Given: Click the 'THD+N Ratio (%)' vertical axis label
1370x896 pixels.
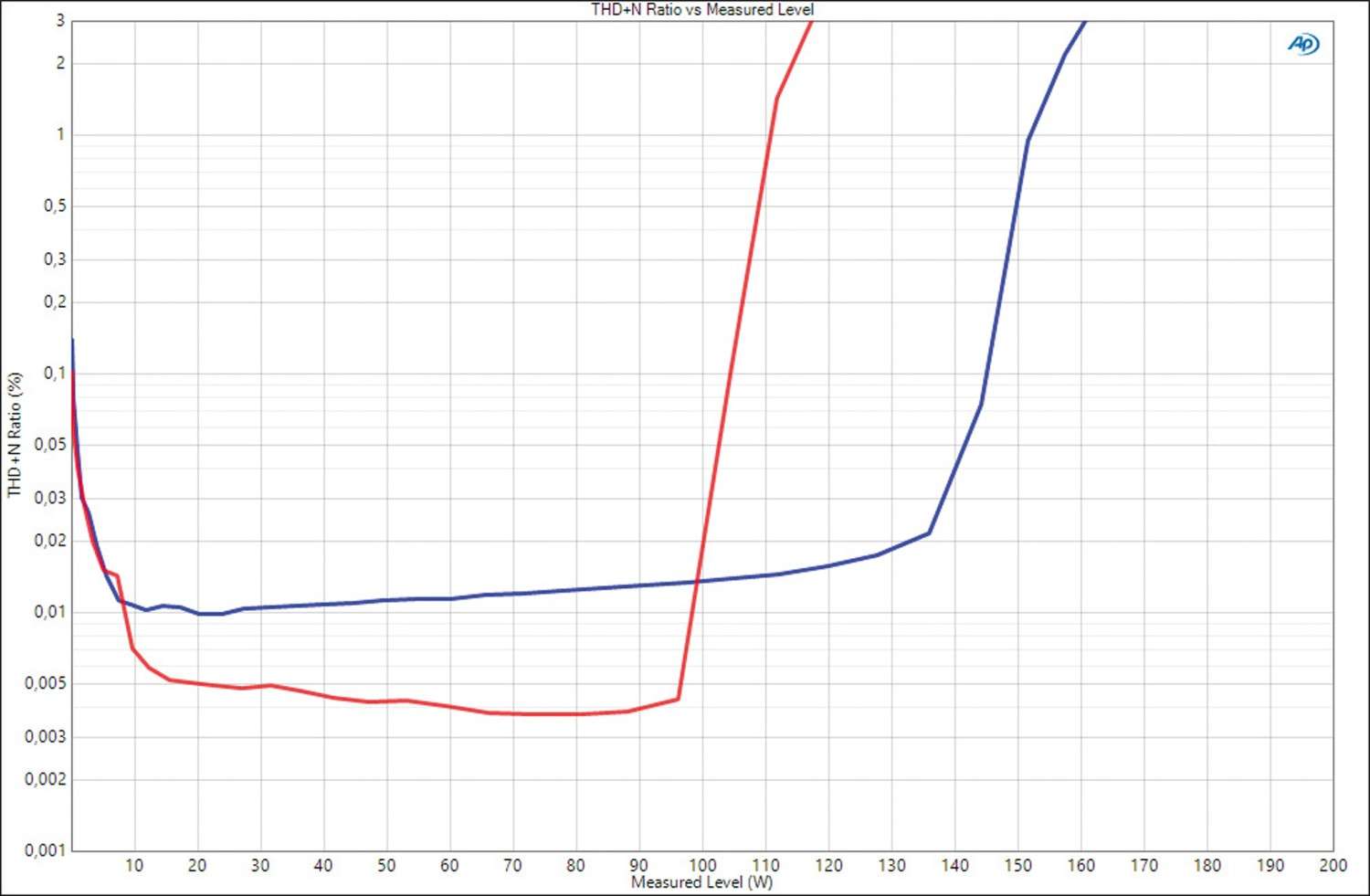Looking at the screenshot, I should click(x=15, y=435).
